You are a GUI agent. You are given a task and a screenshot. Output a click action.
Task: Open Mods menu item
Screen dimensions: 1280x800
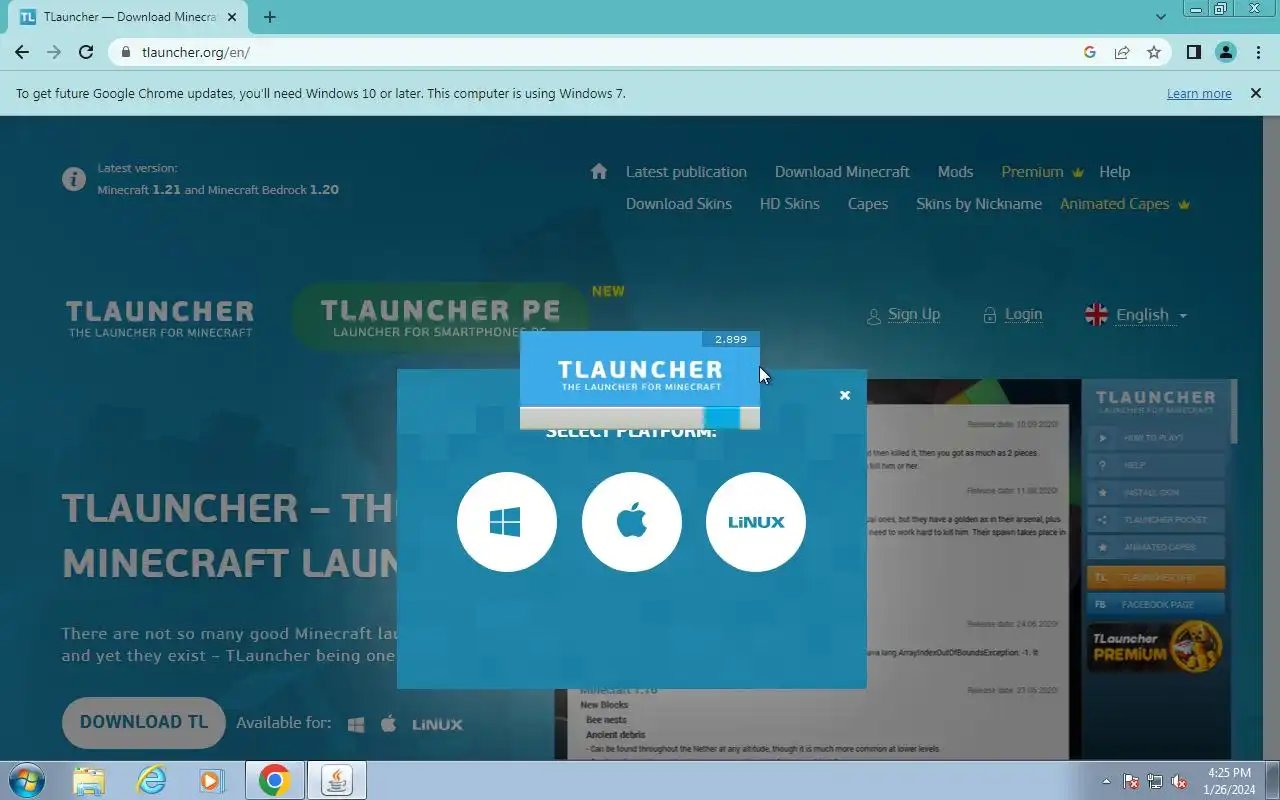[x=955, y=172]
